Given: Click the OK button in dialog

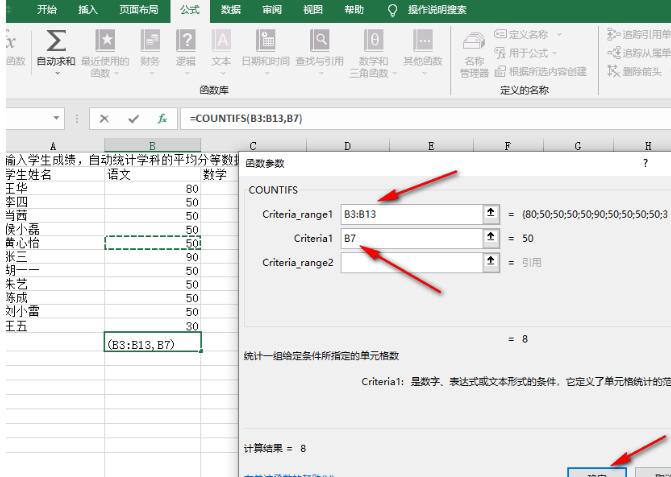Looking at the screenshot, I should 596,470.
